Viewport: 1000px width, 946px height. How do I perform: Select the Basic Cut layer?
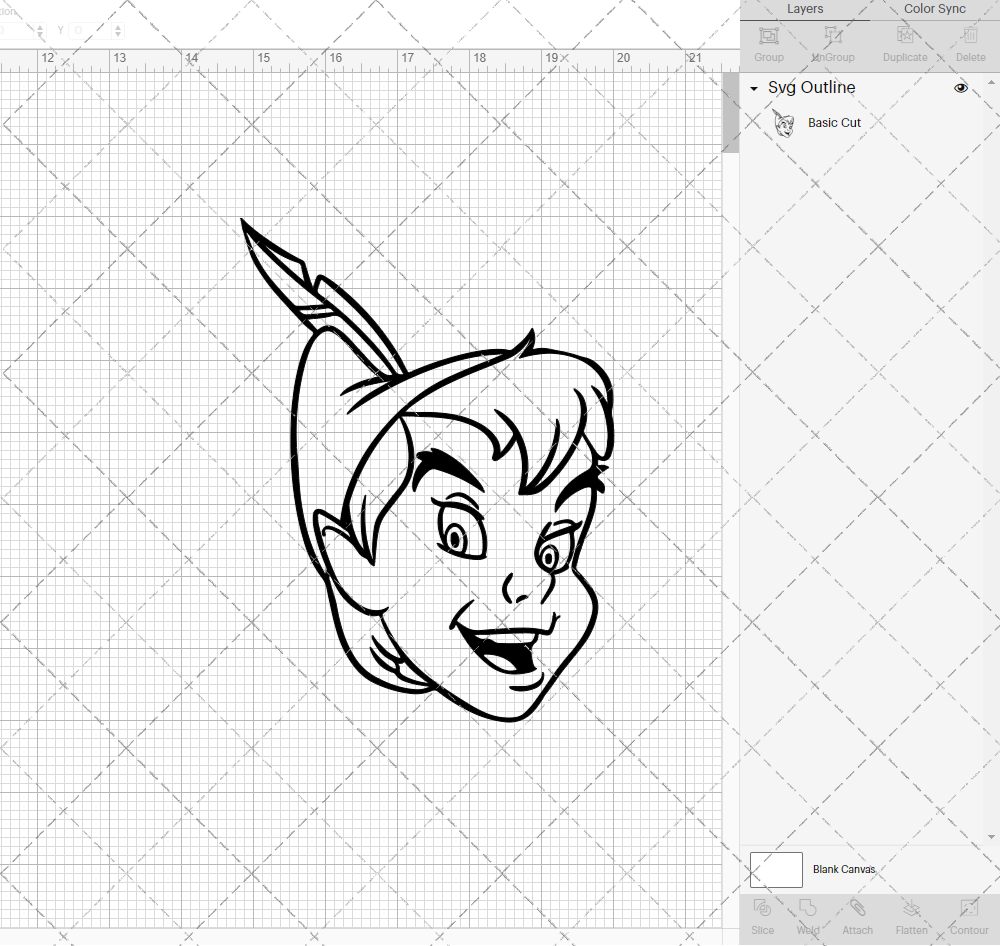click(834, 122)
